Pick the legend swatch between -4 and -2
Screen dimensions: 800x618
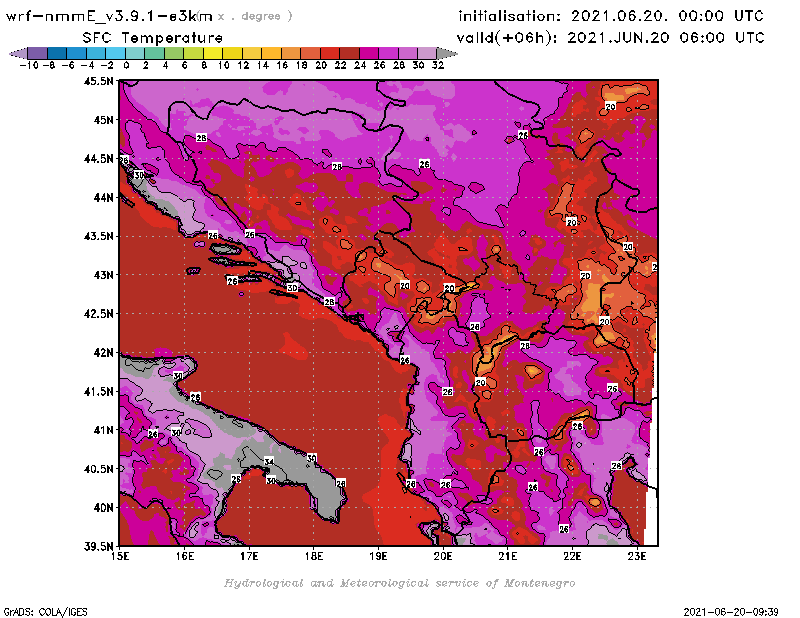96,53
